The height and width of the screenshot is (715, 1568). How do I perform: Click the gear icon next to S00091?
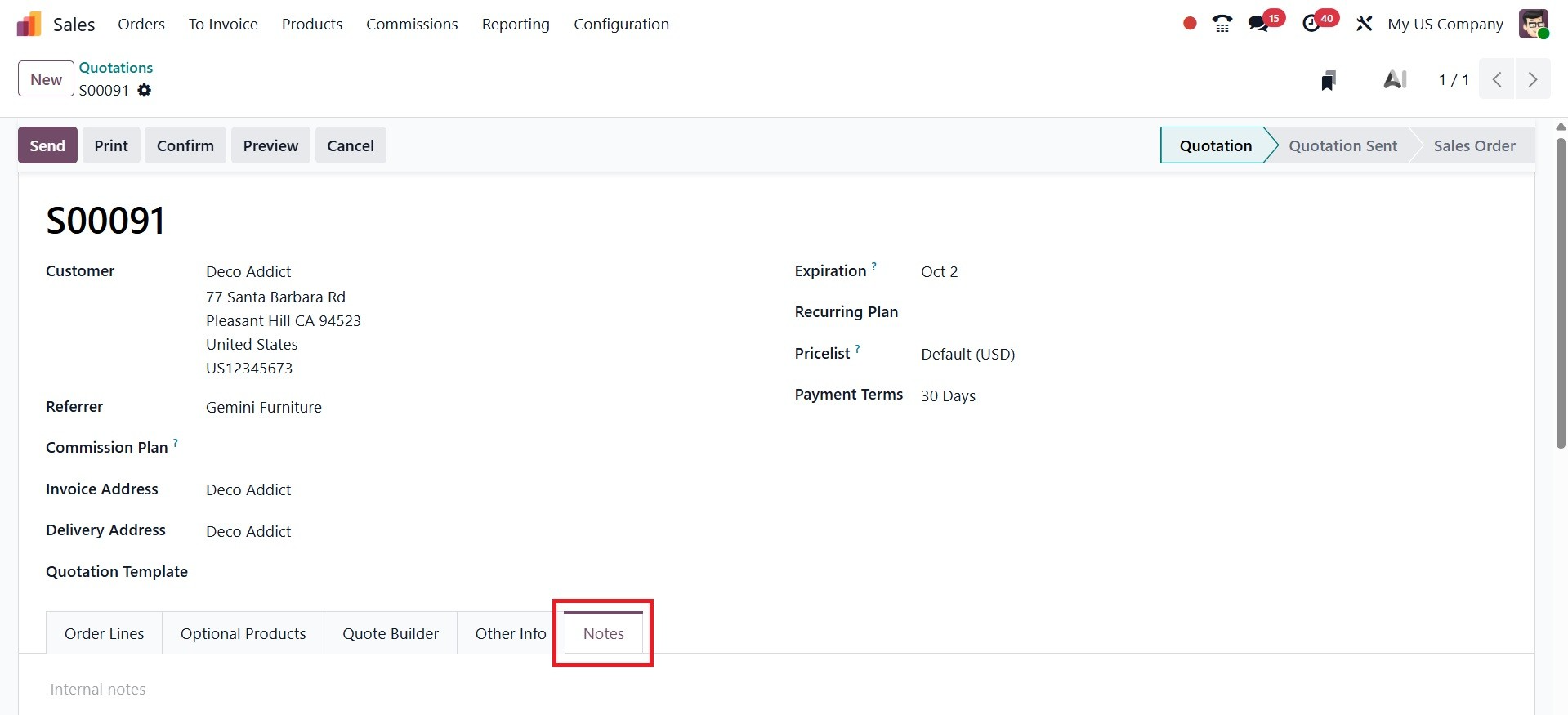pos(145,91)
